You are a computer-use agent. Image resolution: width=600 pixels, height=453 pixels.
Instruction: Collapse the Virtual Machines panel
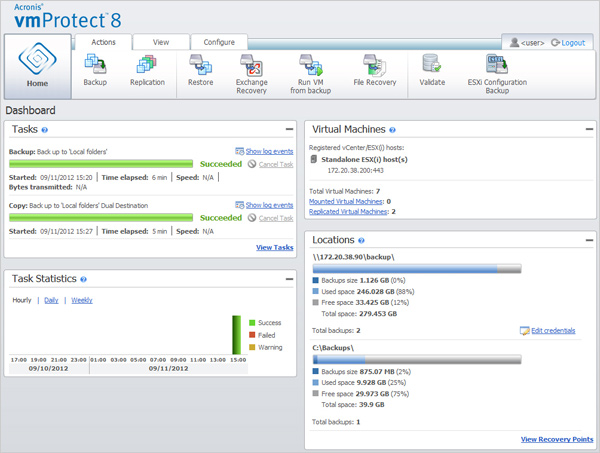(x=589, y=129)
